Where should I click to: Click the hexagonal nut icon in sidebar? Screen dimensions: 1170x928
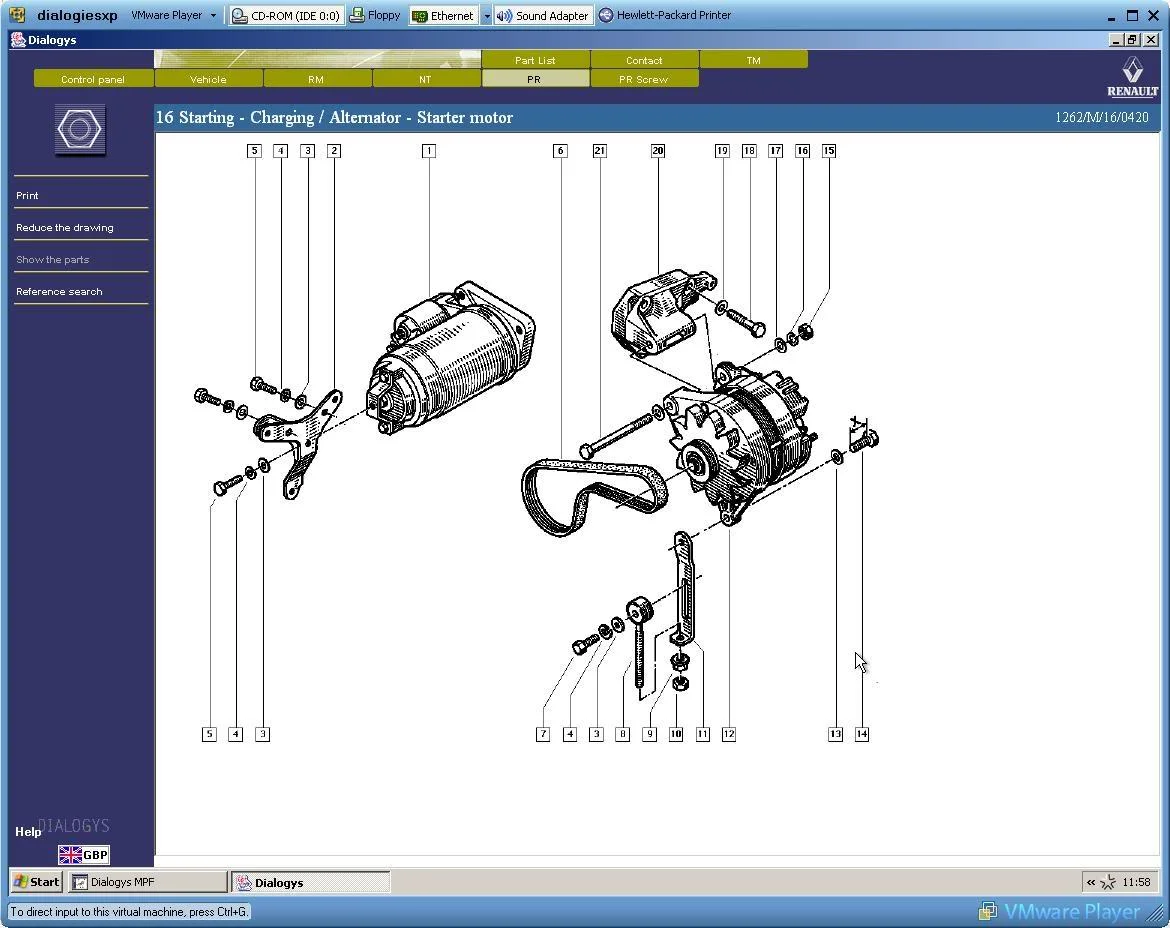[80, 130]
